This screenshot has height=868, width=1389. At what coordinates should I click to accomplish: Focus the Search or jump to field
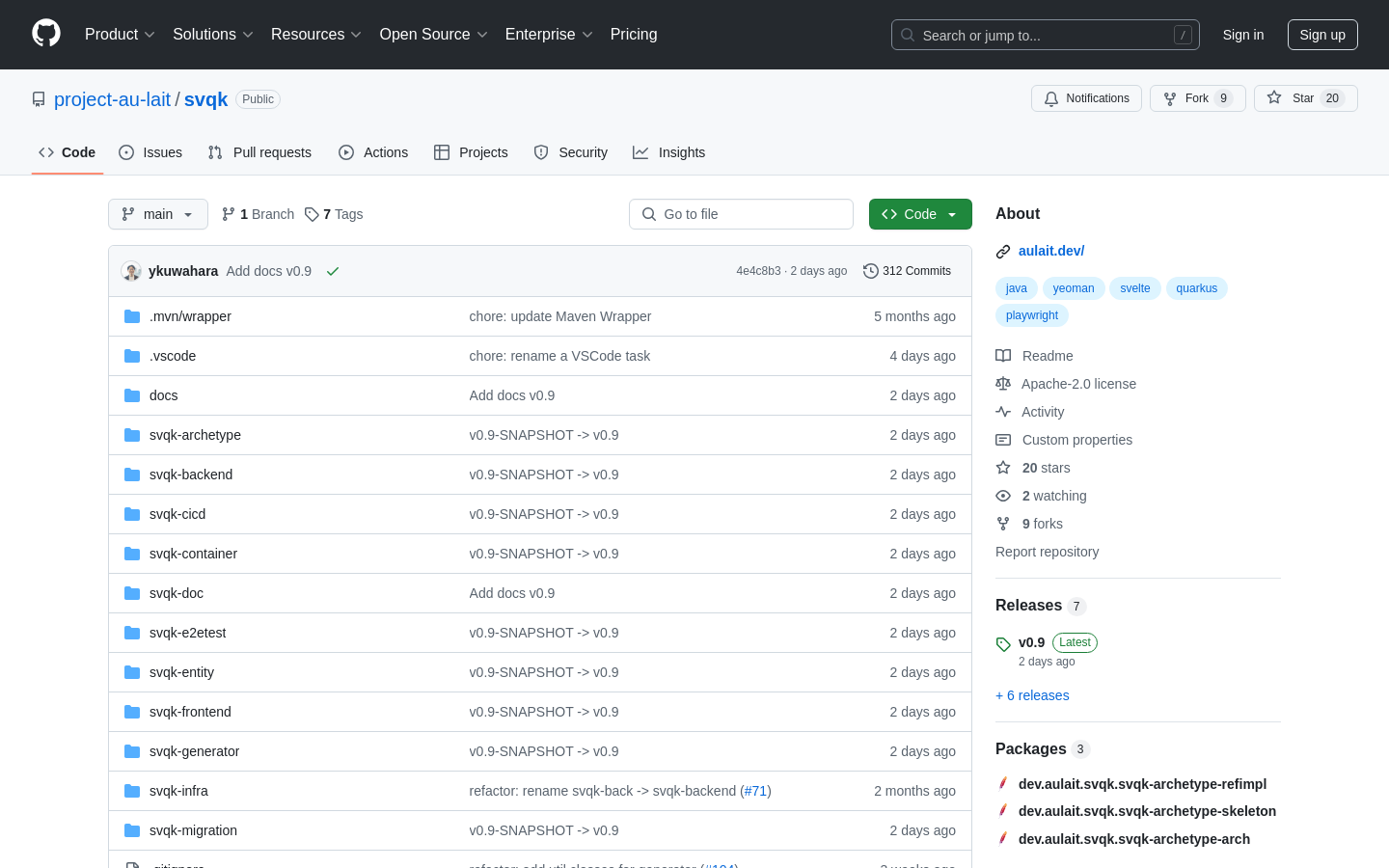click(1046, 35)
